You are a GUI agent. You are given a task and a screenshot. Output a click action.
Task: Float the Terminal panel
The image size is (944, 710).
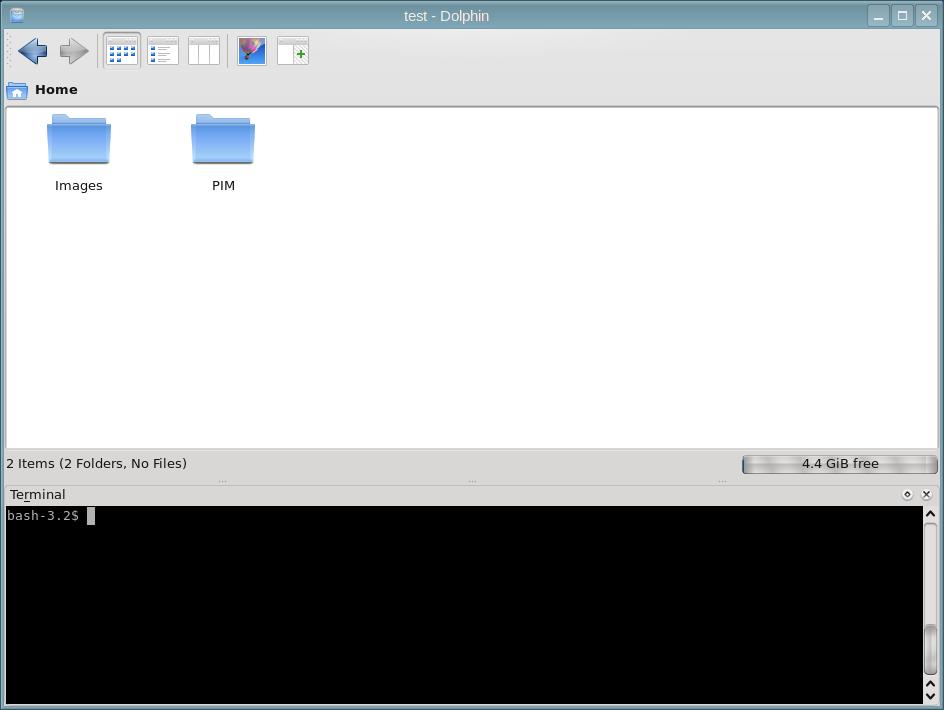907,494
